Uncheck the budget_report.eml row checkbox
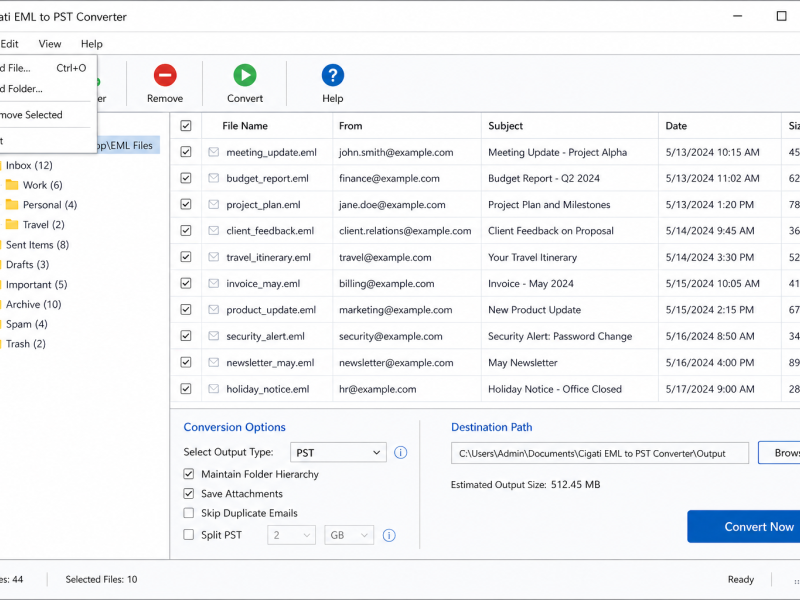This screenshot has width=800, height=600. click(186, 178)
